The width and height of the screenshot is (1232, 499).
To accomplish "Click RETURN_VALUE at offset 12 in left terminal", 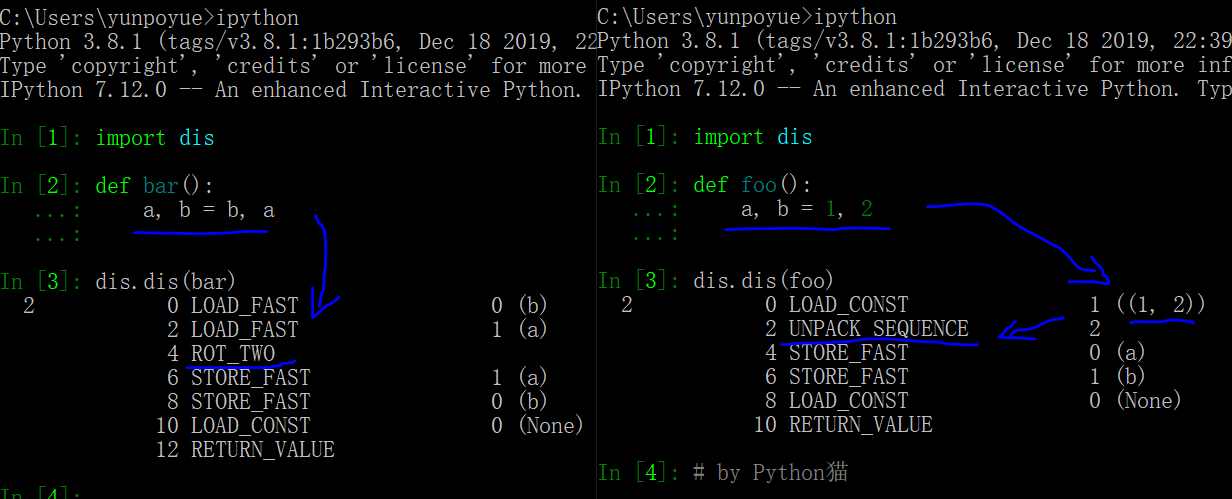I will click(x=263, y=449).
